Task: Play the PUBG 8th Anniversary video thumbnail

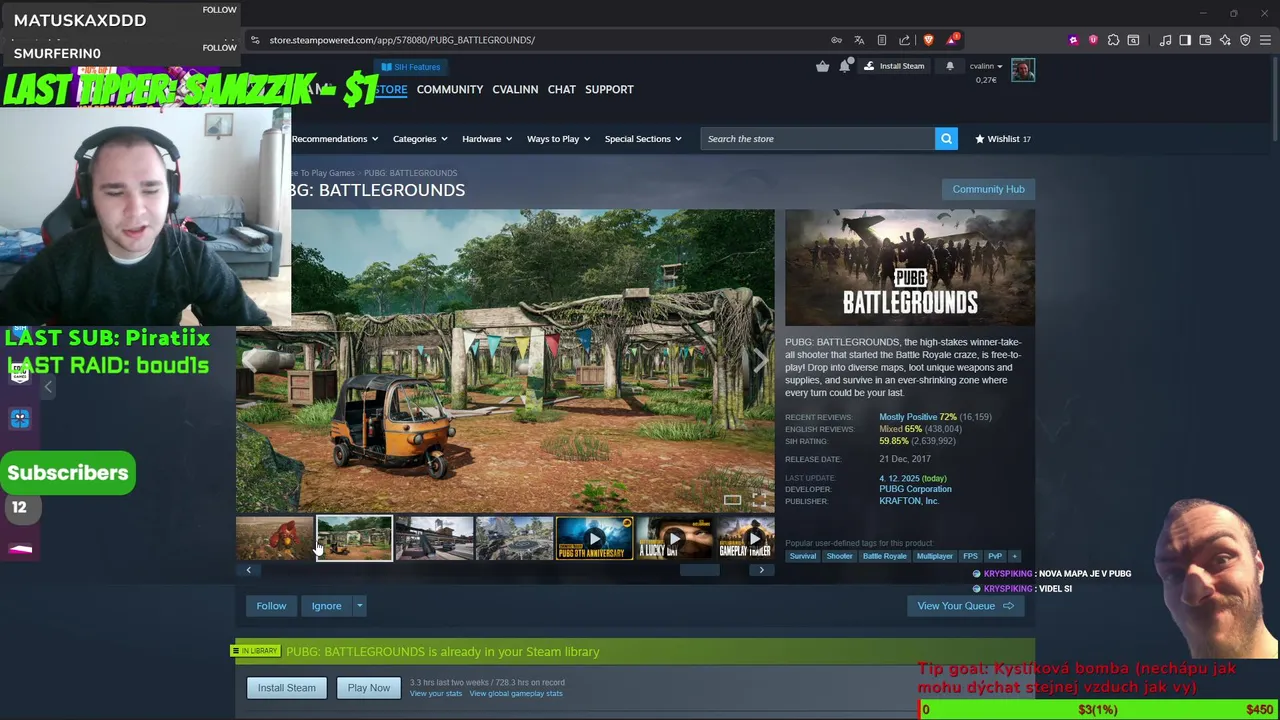Action: (x=594, y=538)
